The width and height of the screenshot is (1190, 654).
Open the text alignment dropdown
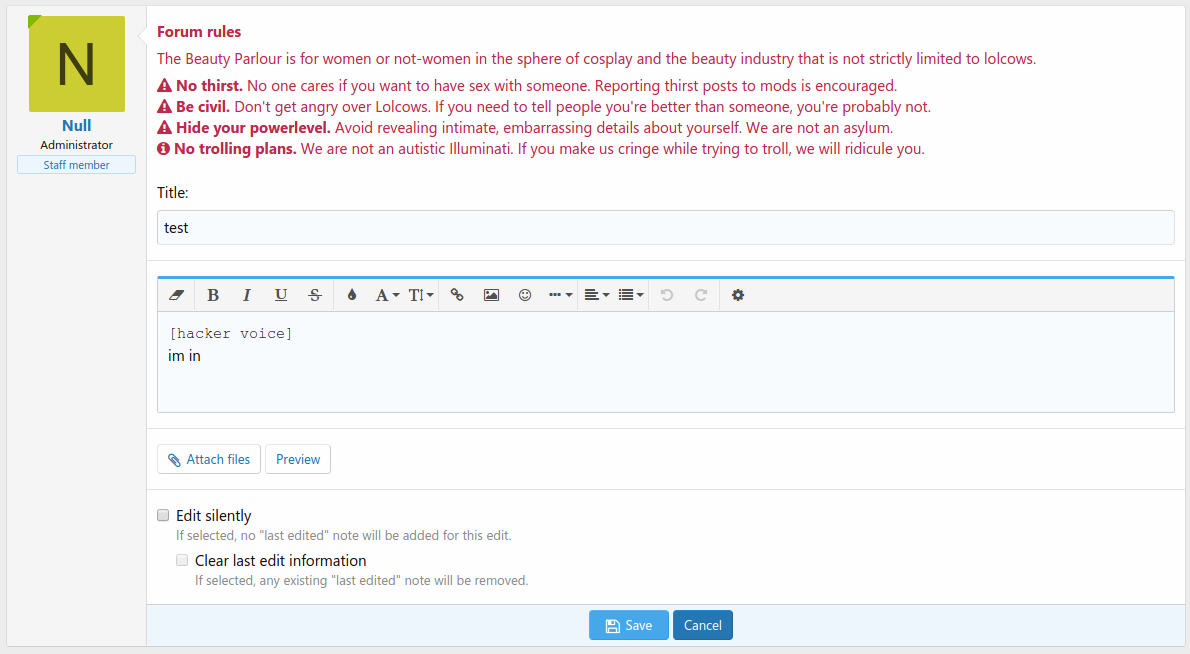(597, 295)
